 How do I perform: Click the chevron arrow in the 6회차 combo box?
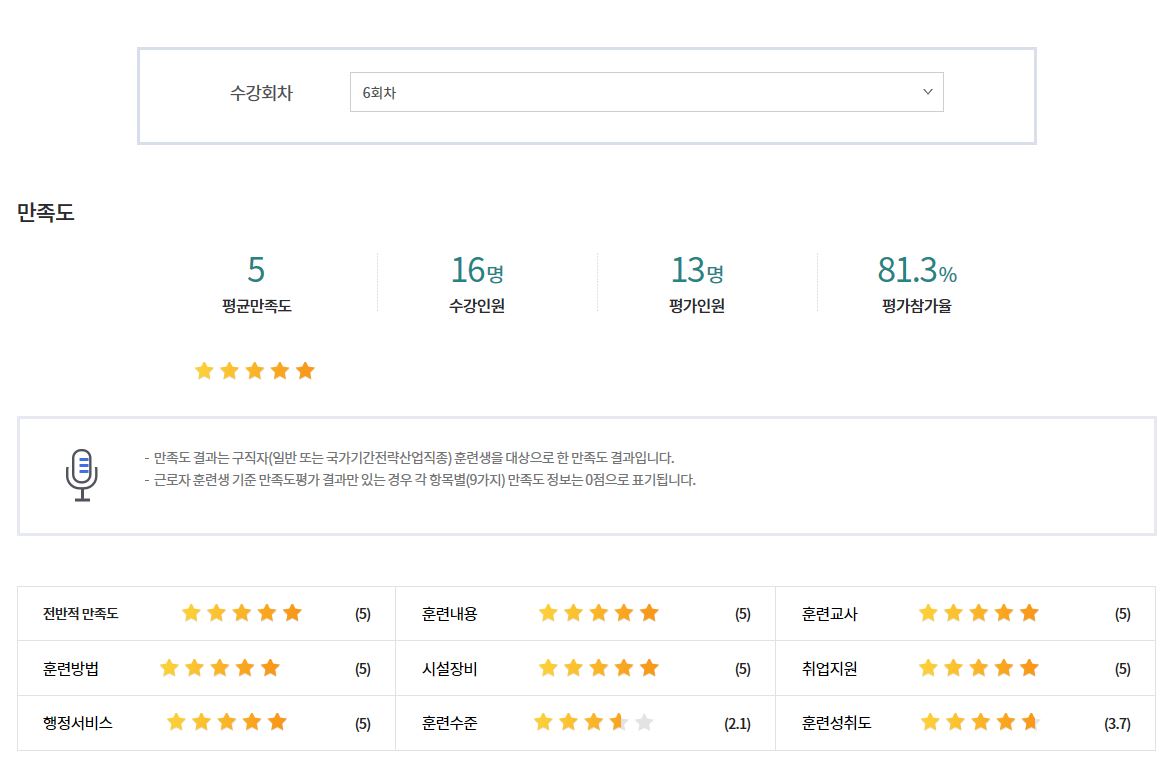(x=927, y=92)
